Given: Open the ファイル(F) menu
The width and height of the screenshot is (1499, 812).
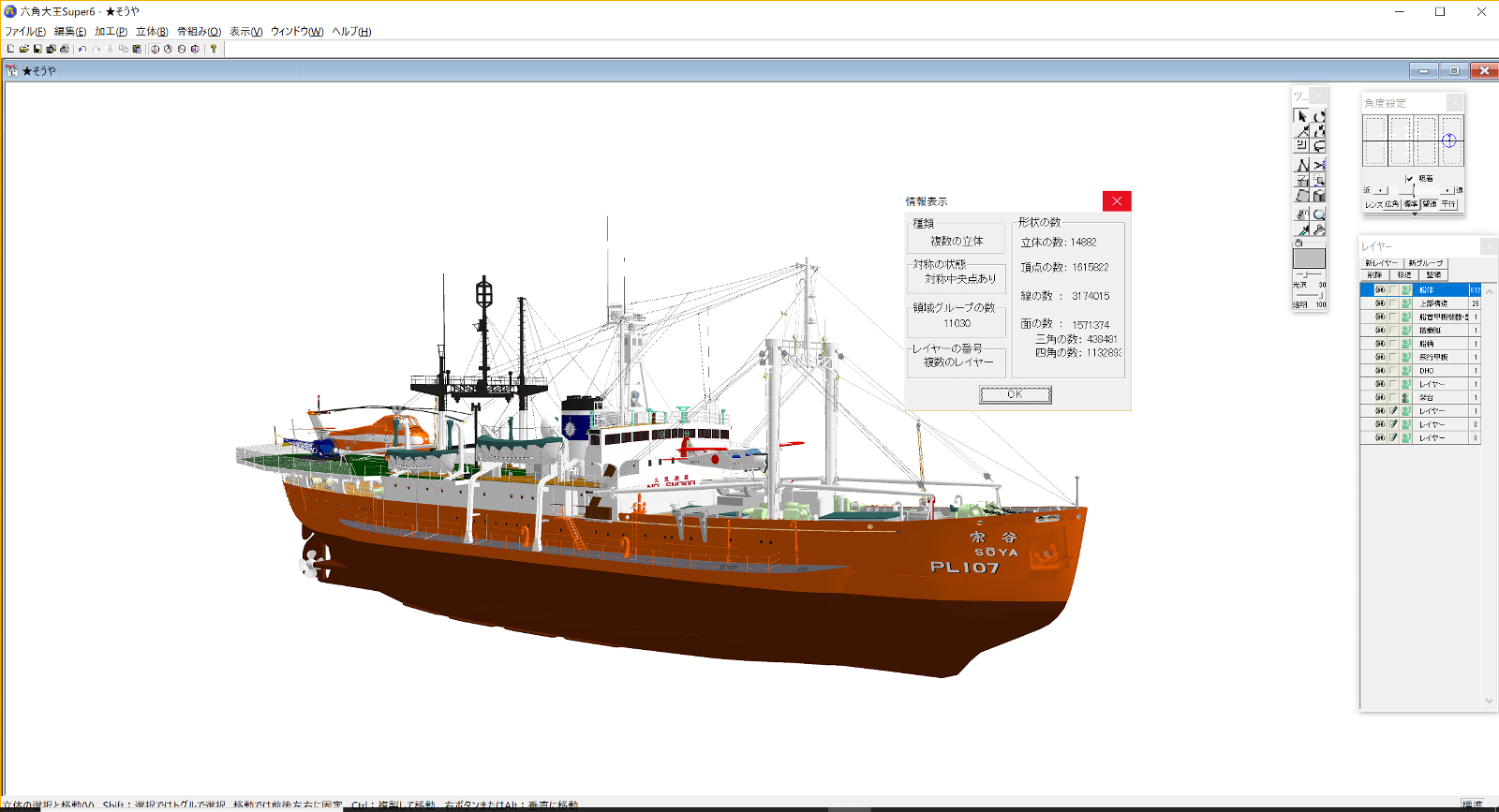Looking at the screenshot, I should [25, 31].
